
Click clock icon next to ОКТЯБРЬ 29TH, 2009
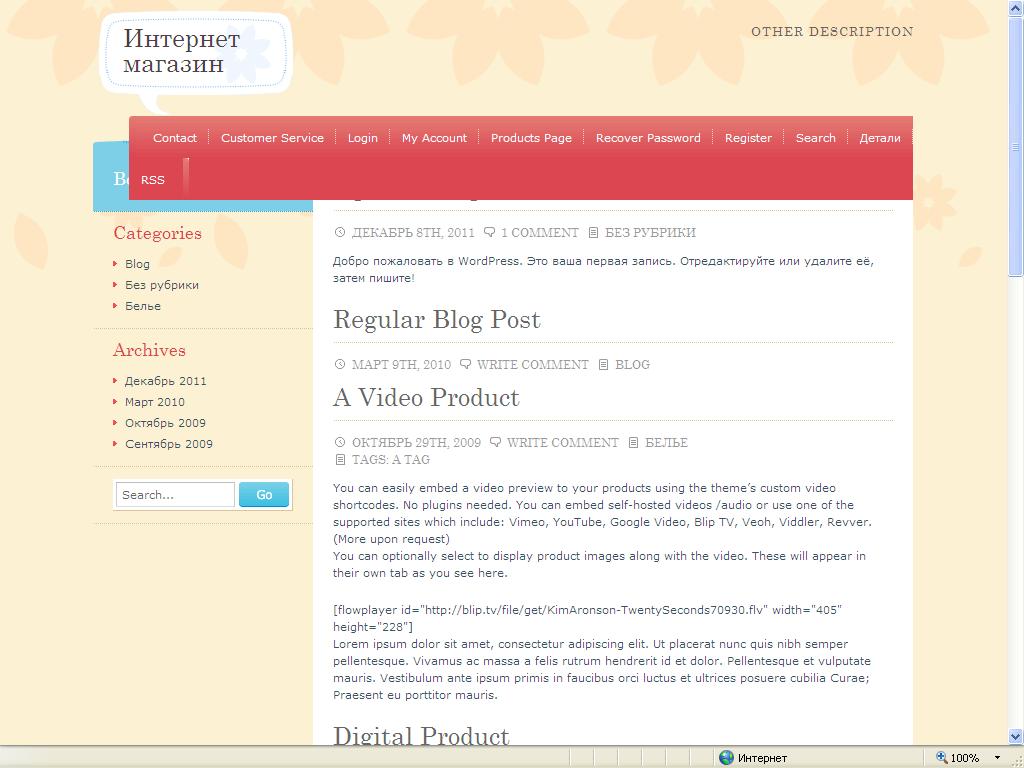[340, 441]
